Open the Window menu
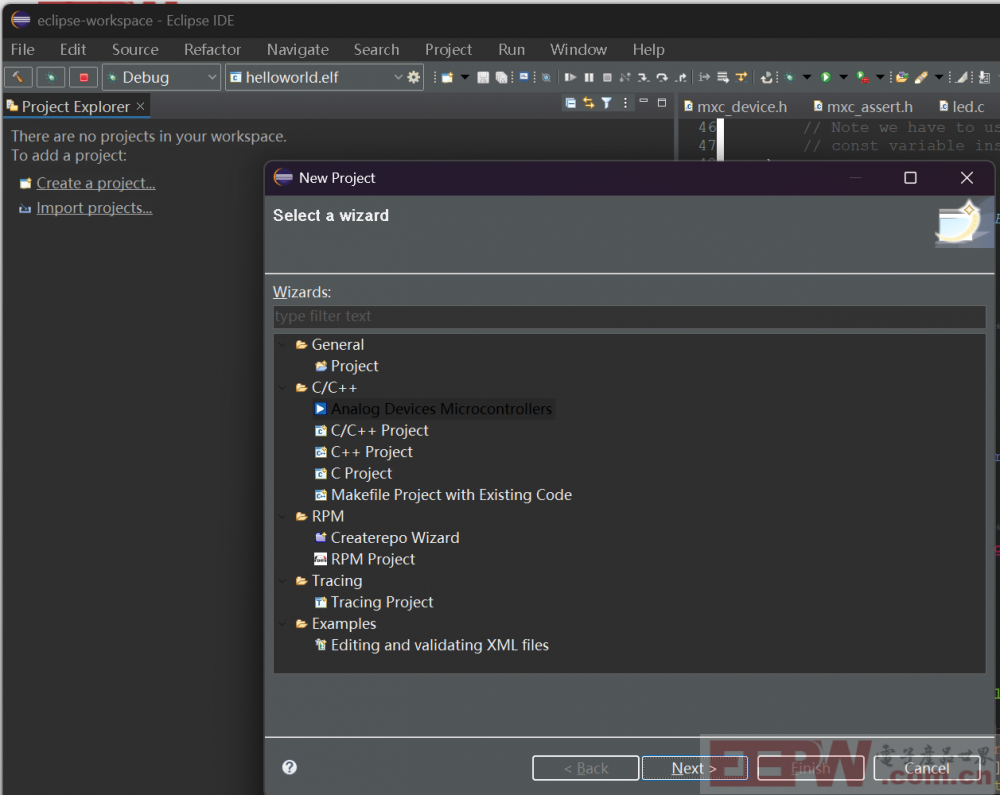Screen dimensions: 1000x795 [578, 49]
